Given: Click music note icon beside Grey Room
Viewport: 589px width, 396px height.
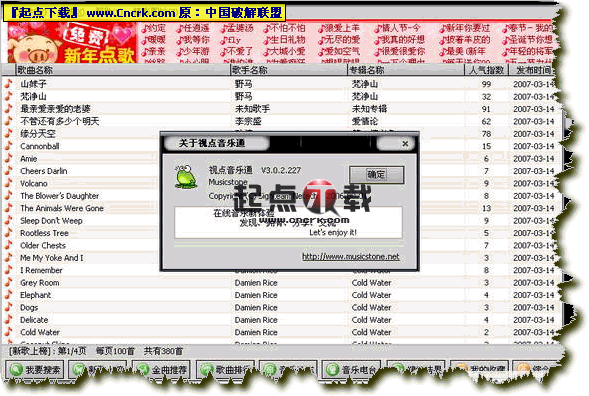Looking at the screenshot, I should (x=8, y=282).
